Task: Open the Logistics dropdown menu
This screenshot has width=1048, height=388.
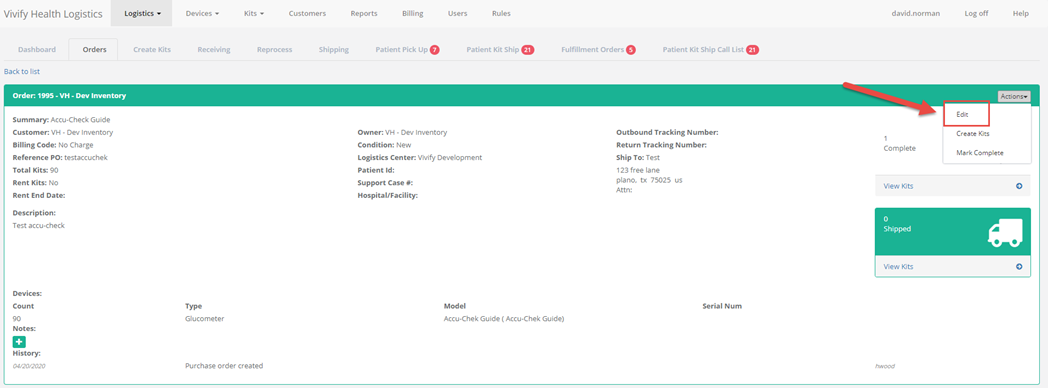Action: (142, 13)
